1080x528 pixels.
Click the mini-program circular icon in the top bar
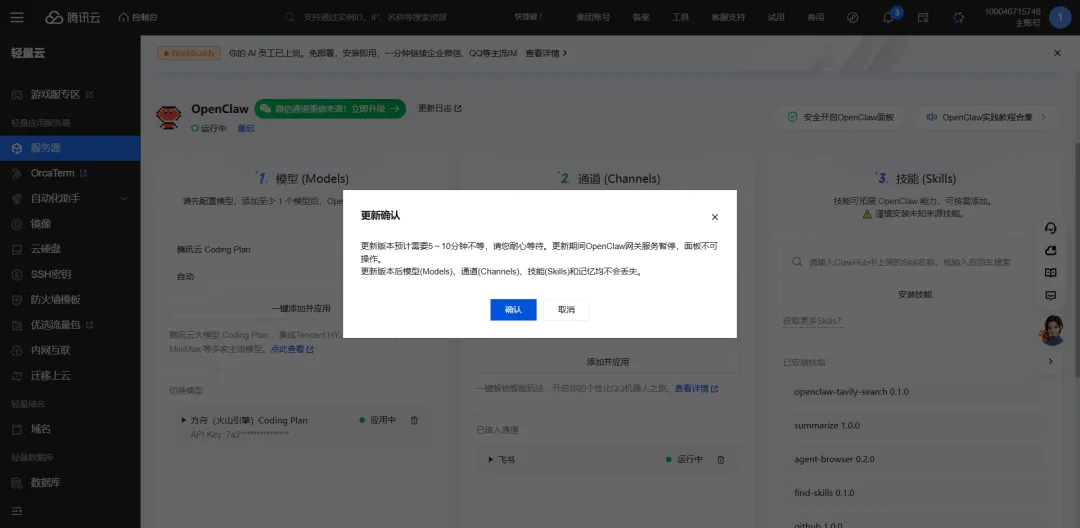pos(853,18)
